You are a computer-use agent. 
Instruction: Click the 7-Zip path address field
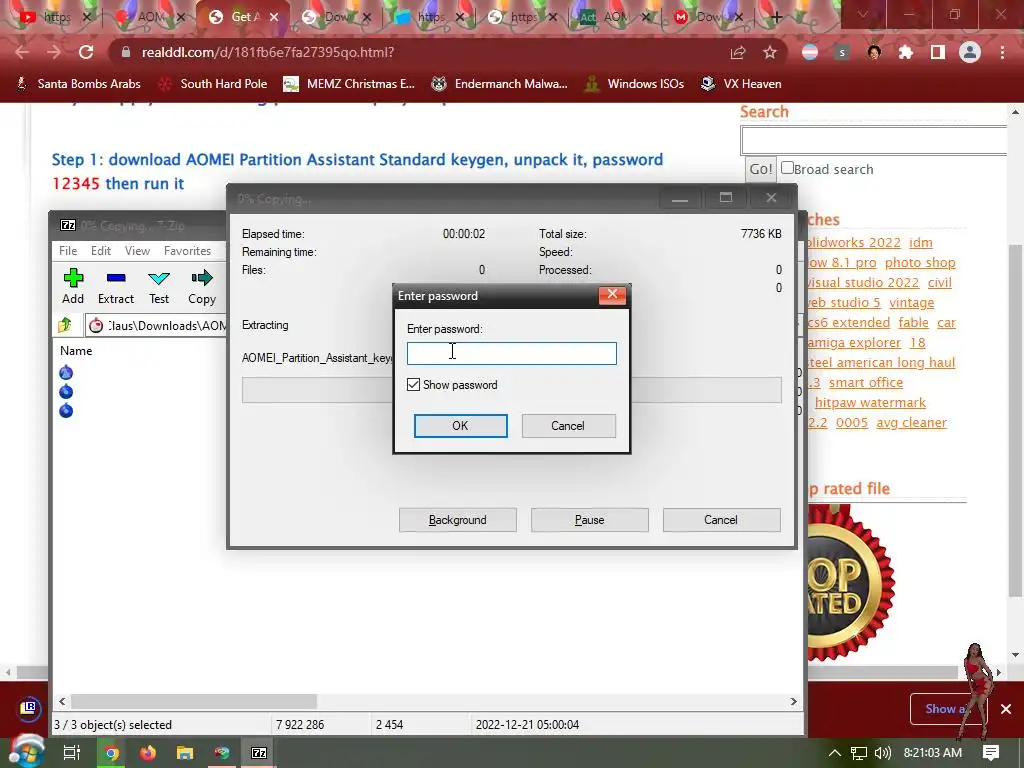tap(157, 325)
